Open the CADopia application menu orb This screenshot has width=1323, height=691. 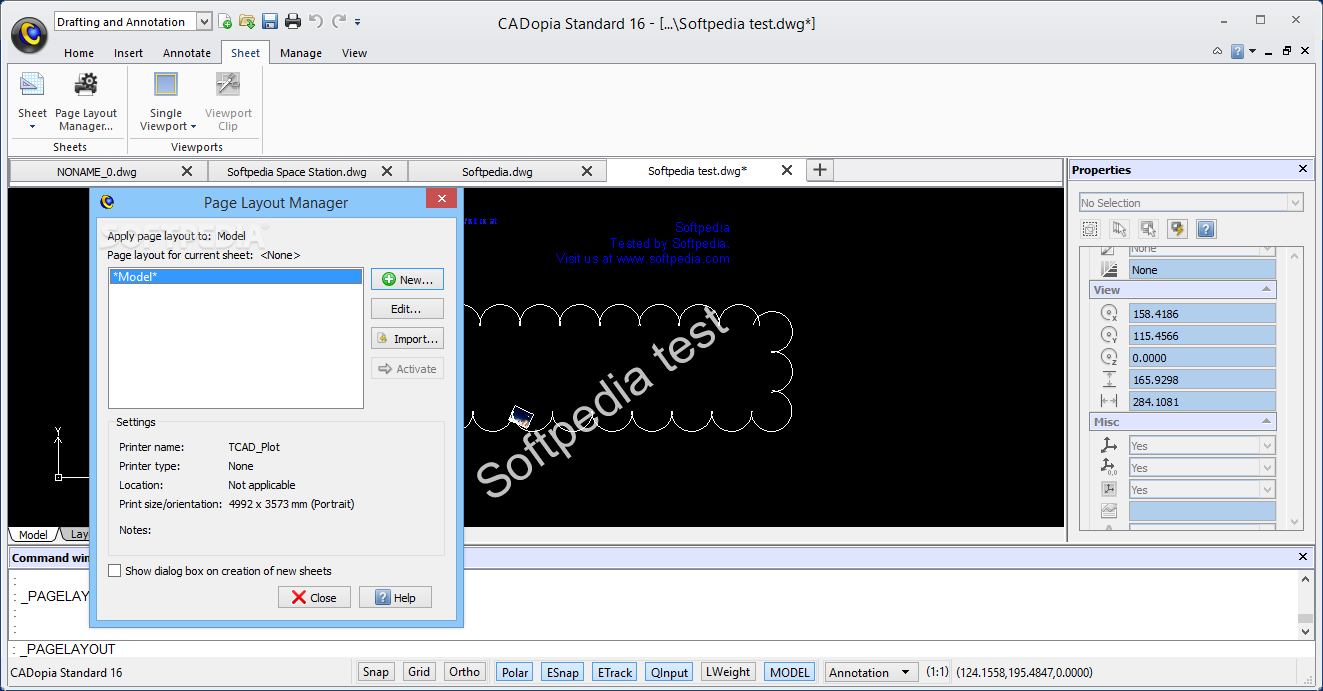(x=30, y=34)
